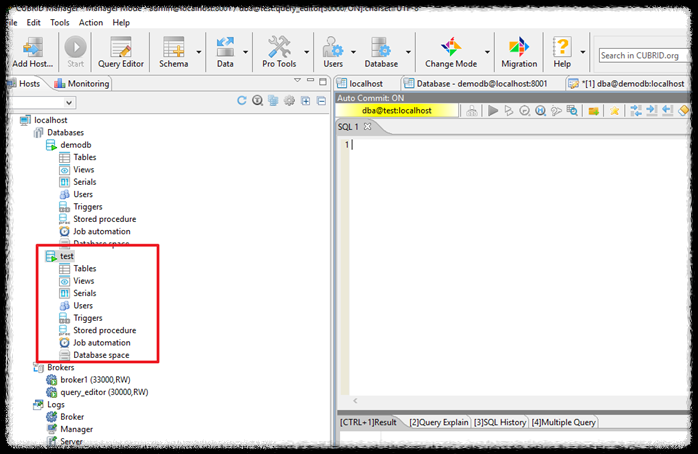Expand all nodes in Hosts panel
This screenshot has height=454, width=698.
tap(305, 101)
